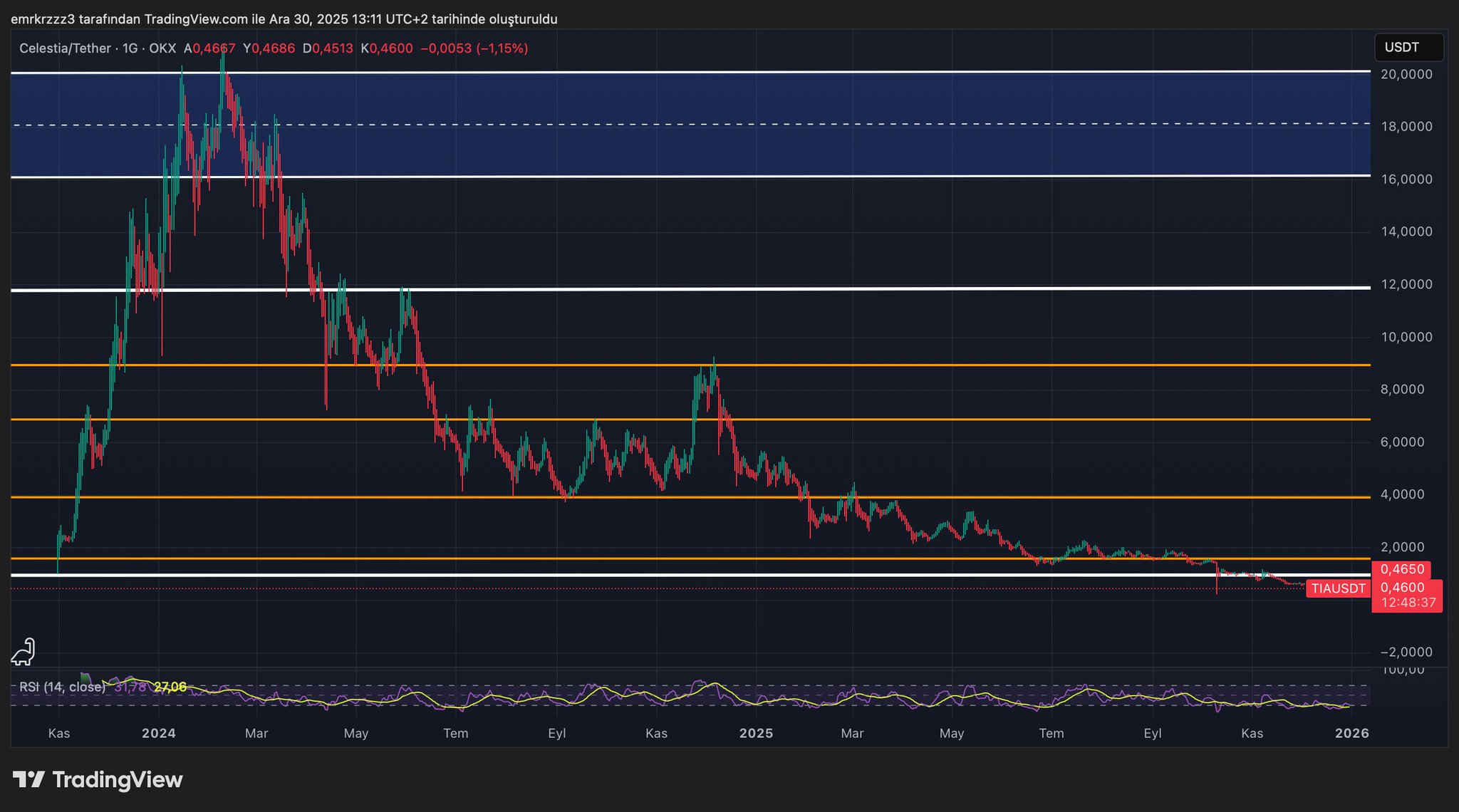The height and width of the screenshot is (812, 1459).
Task: Click the 2026 label on the time axis
Action: [x=1351, y=733]
